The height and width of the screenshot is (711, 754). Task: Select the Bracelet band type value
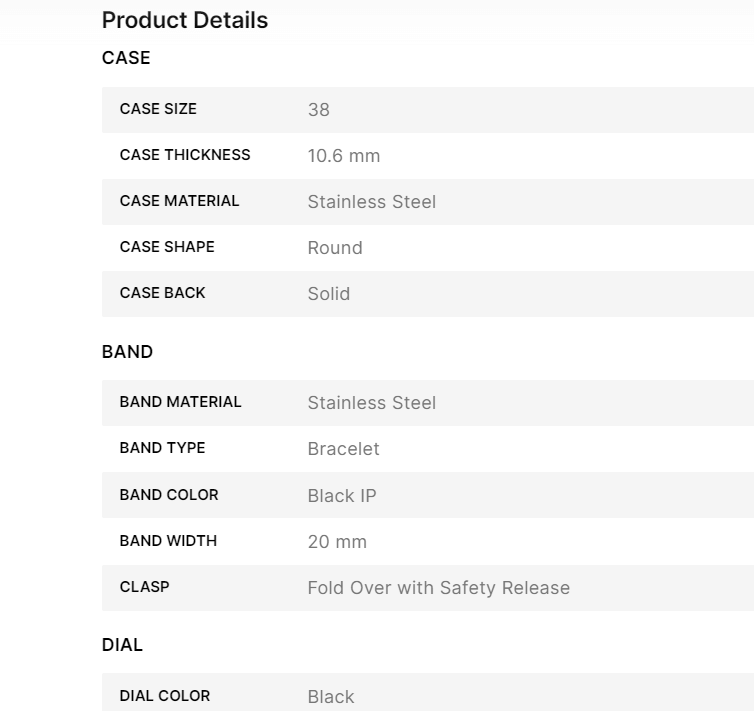344,449
